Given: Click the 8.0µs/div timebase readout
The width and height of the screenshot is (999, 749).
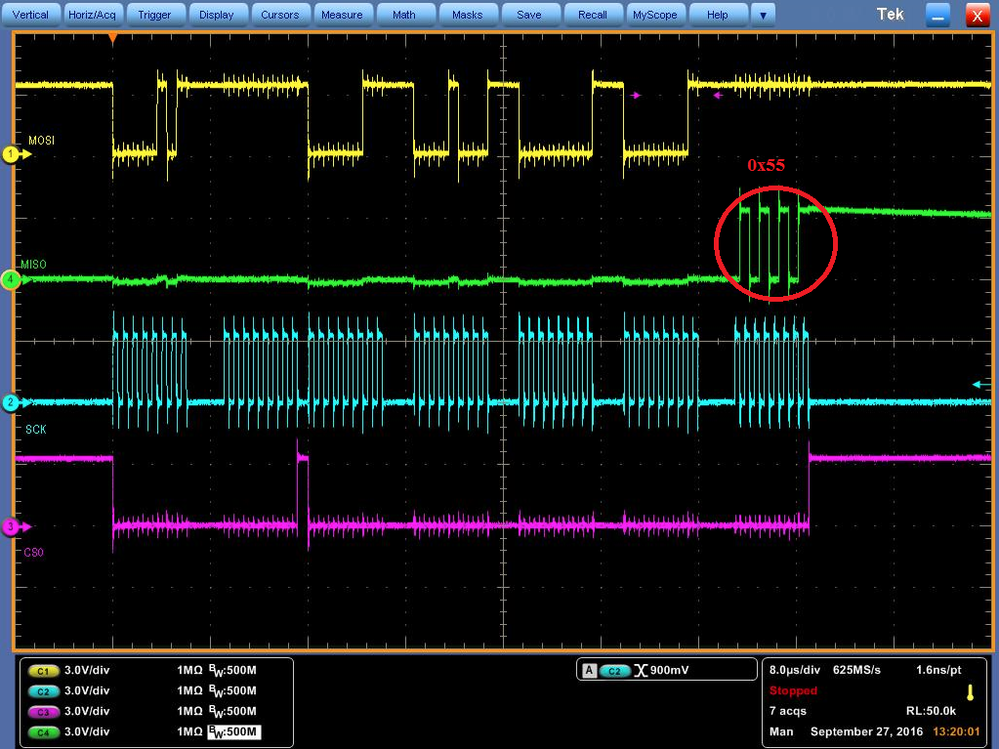Looking at the screenshot, I should pos(794,670).
